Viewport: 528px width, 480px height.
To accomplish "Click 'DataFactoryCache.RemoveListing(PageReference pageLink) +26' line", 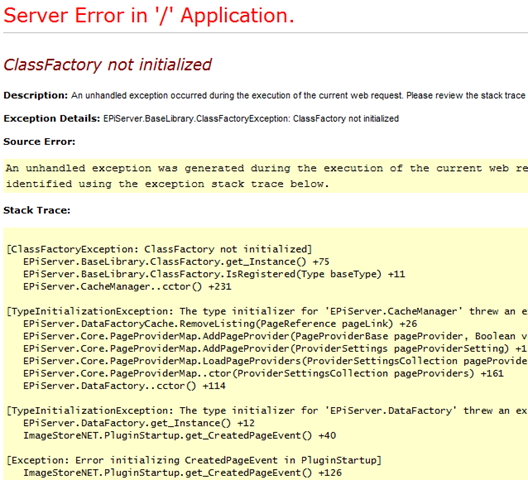I will pyautogui.click(x=220, y=324).
